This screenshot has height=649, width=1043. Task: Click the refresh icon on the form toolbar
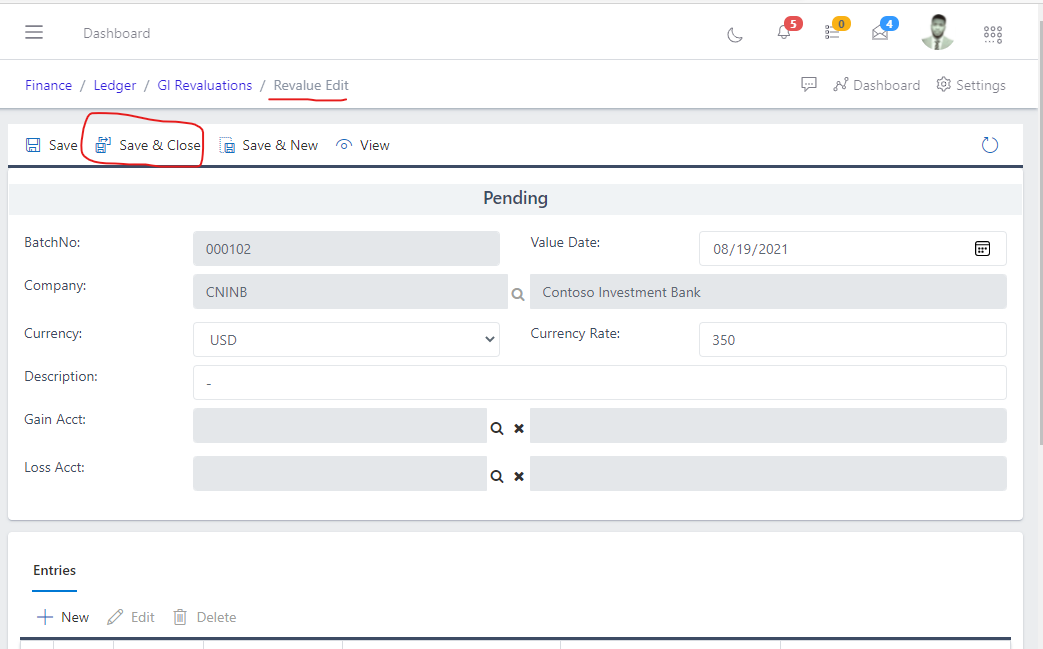(x=989, y=144)
